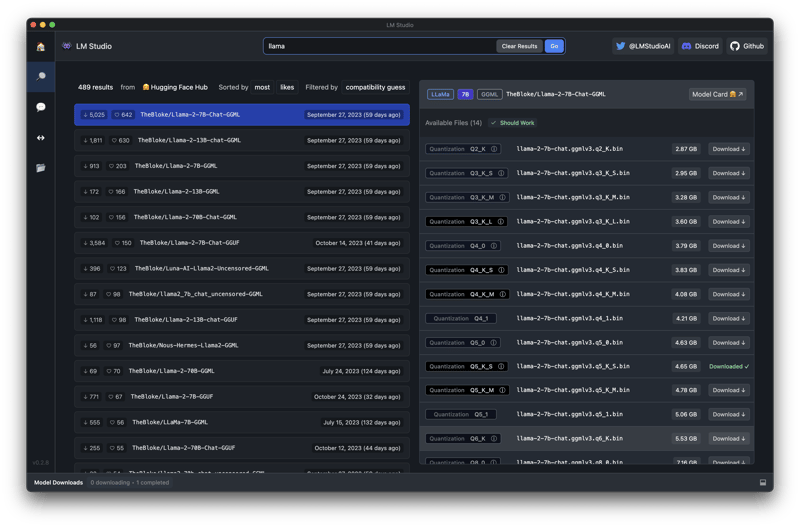Select TheBloke/Llama-2-70B-Chat-GGML result
This screenshot has width=800, height=527.
pos(242,217)
